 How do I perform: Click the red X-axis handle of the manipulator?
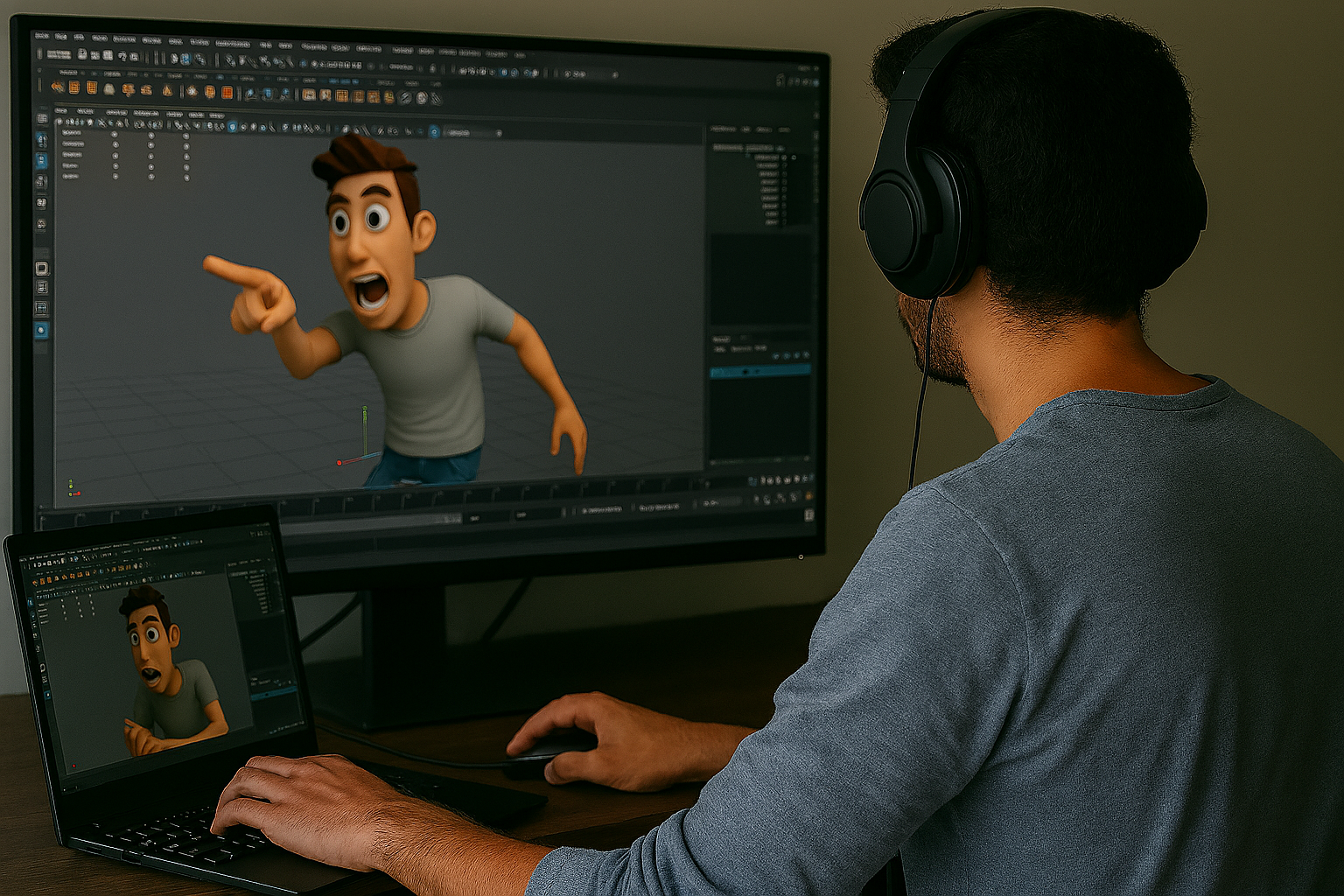[340, 462]
